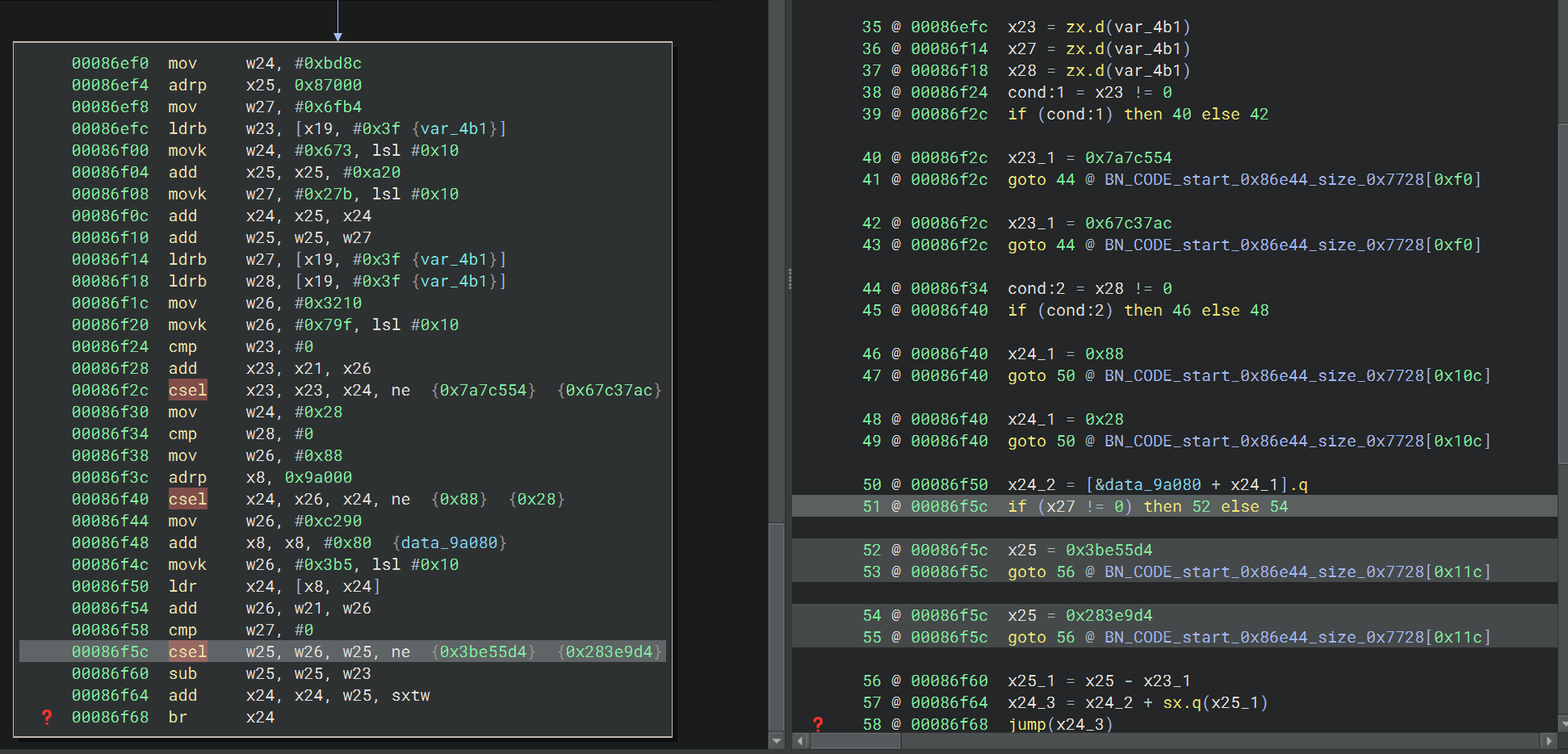The height and width of the screenshot is (754, 1568).
Task: Select the highlighted csel at 00086f2c
Action: click(x=187, y=390)
